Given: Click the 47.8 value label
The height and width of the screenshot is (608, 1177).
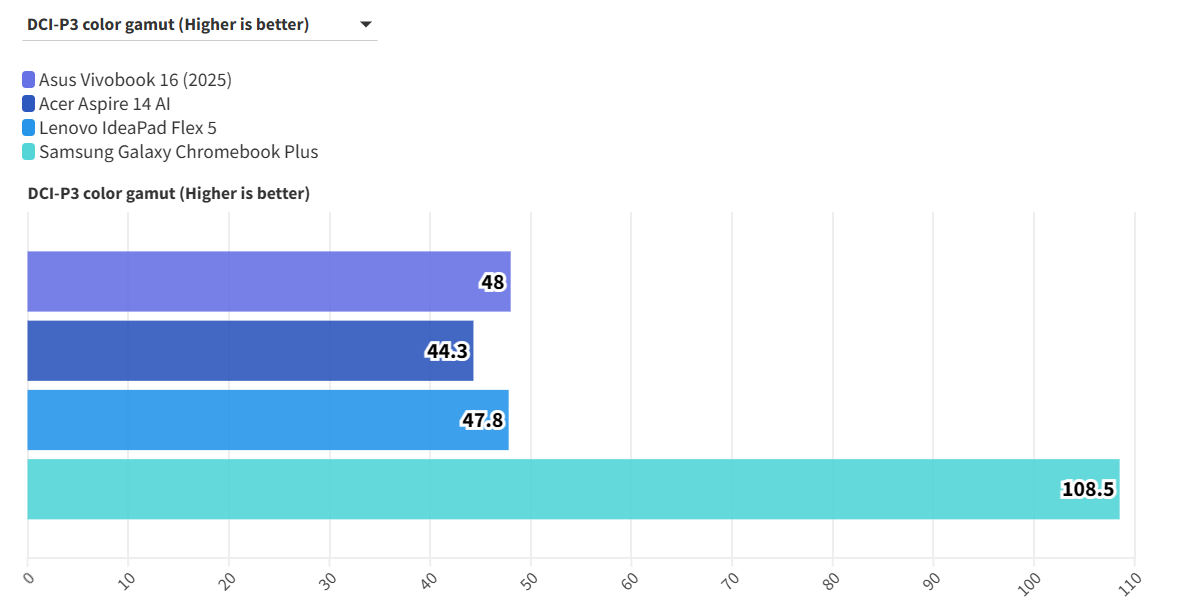Looking at the screenshot, I should tap(482, 420).
